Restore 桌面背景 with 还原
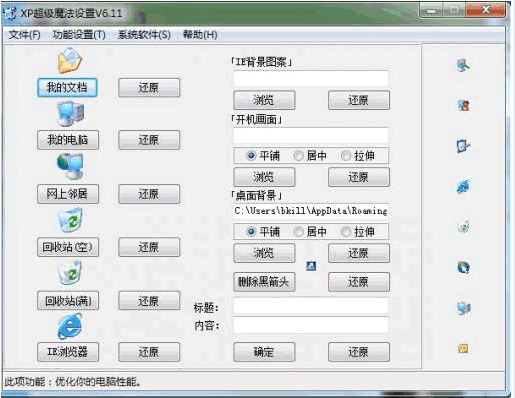Screen dimensions: 515x398 click(x=359, y=253)
